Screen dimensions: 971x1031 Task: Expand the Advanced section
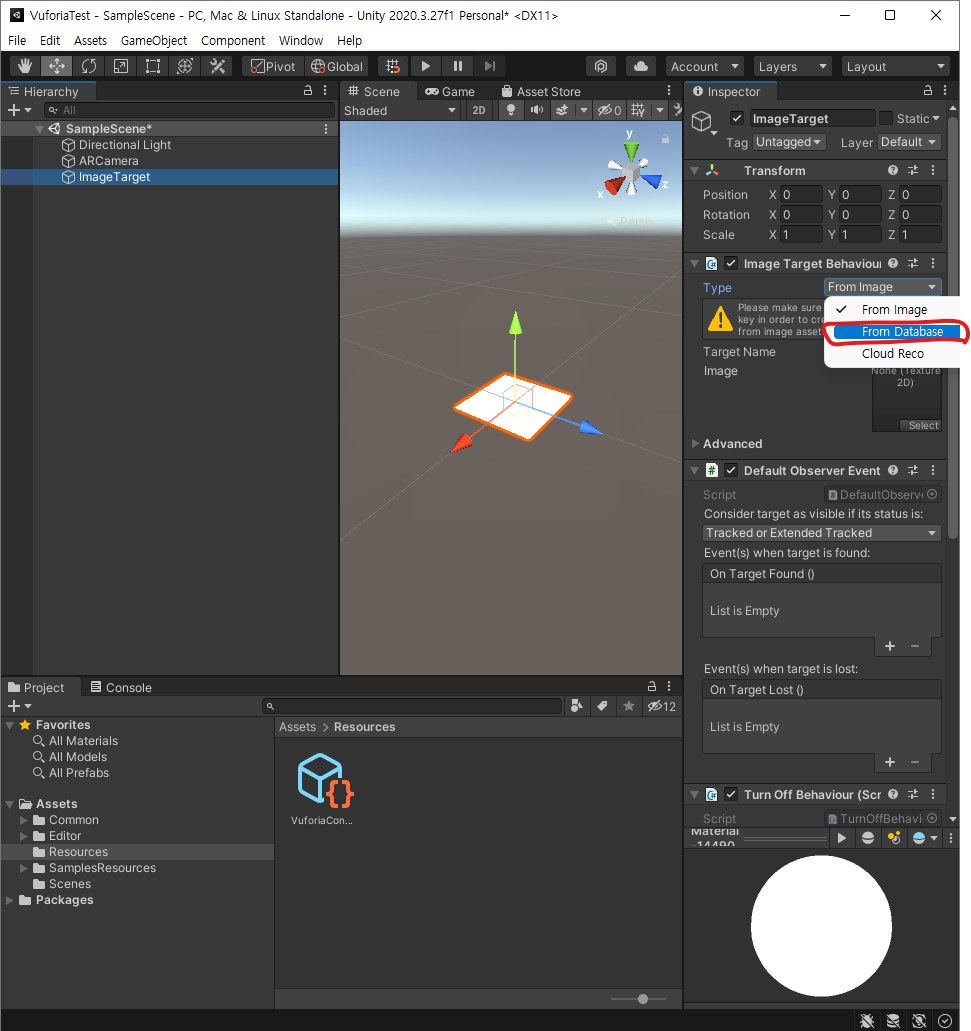click(x=695, y=444)
